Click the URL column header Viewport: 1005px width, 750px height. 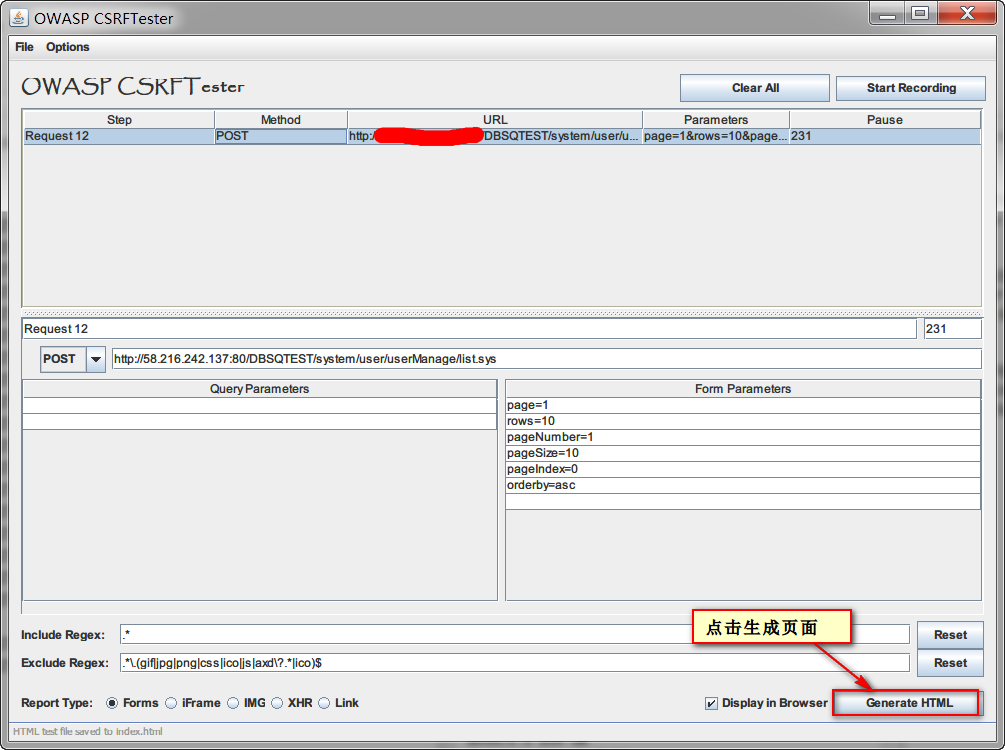pyautogui.click(x=495, y=120)
